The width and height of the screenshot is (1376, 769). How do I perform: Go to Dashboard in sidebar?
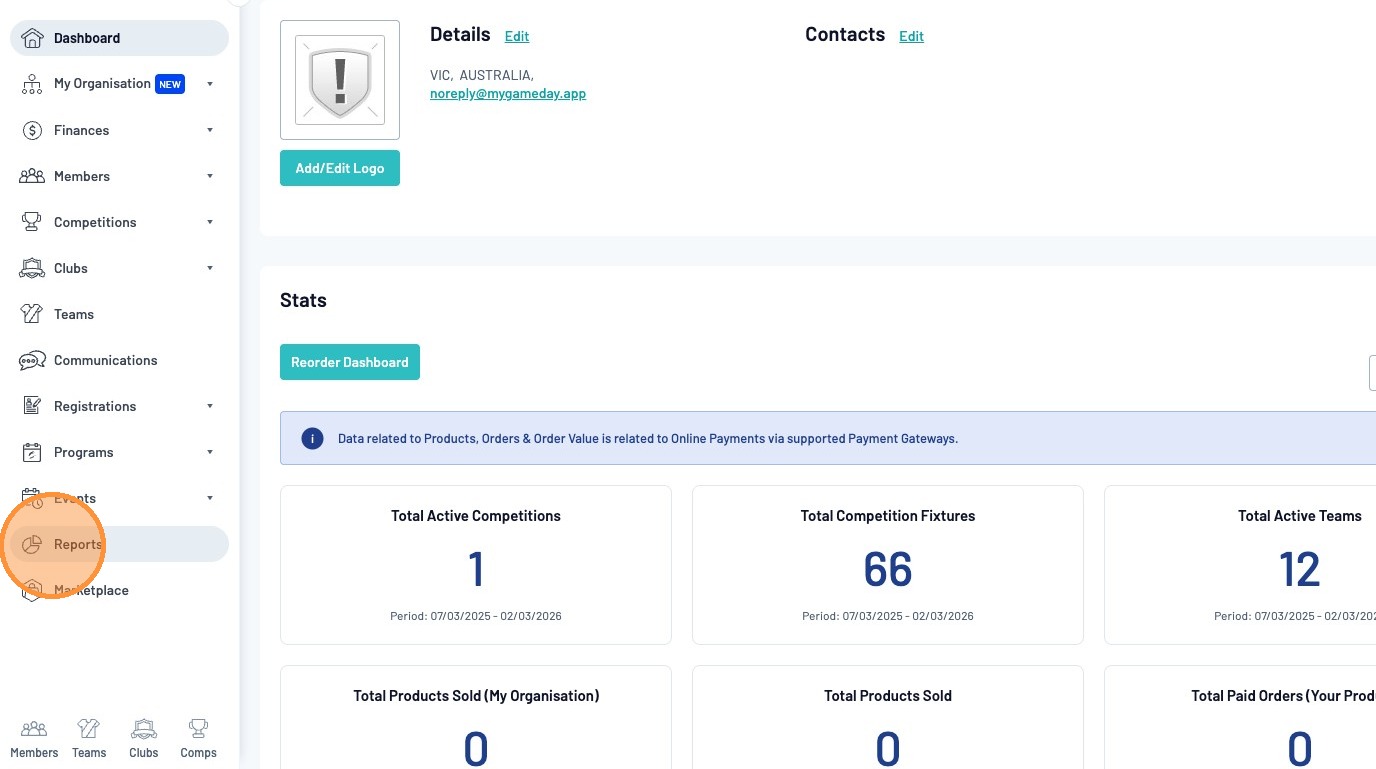click(119, 38)
